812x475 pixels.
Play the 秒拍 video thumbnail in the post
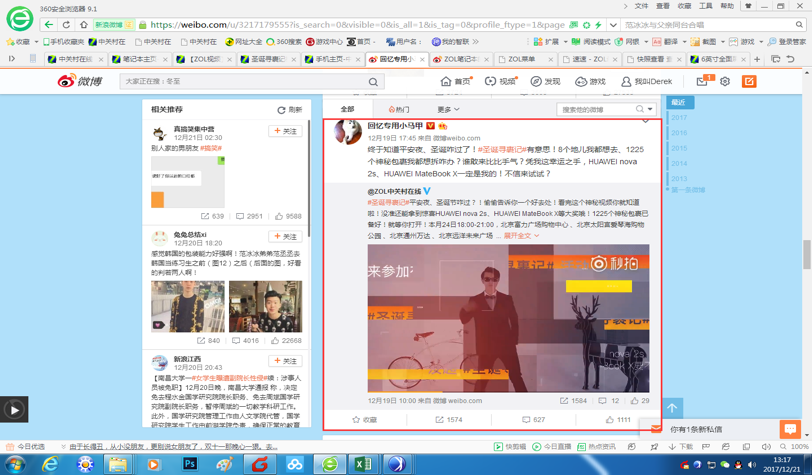(x=508, y=318)
